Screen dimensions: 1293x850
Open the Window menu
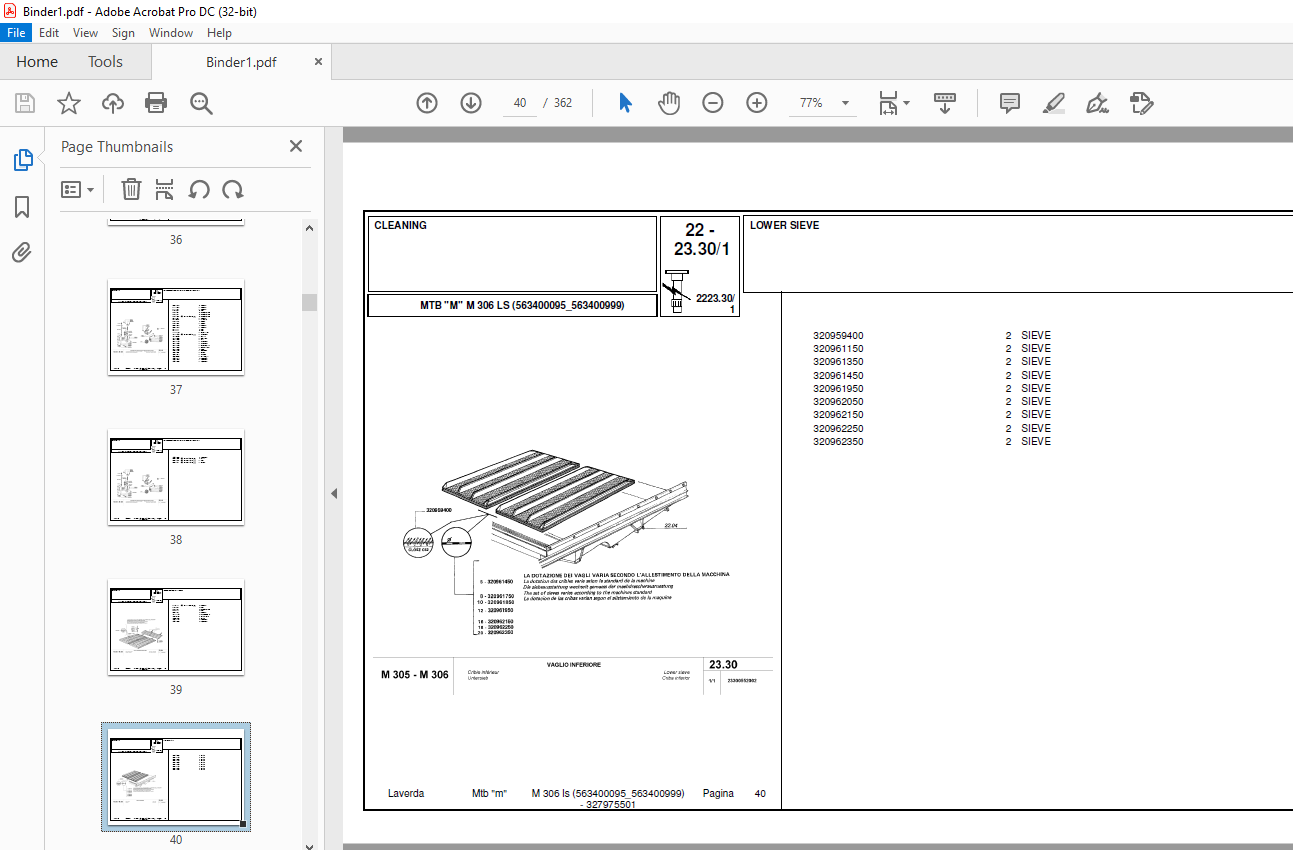[x=171, y=33]
